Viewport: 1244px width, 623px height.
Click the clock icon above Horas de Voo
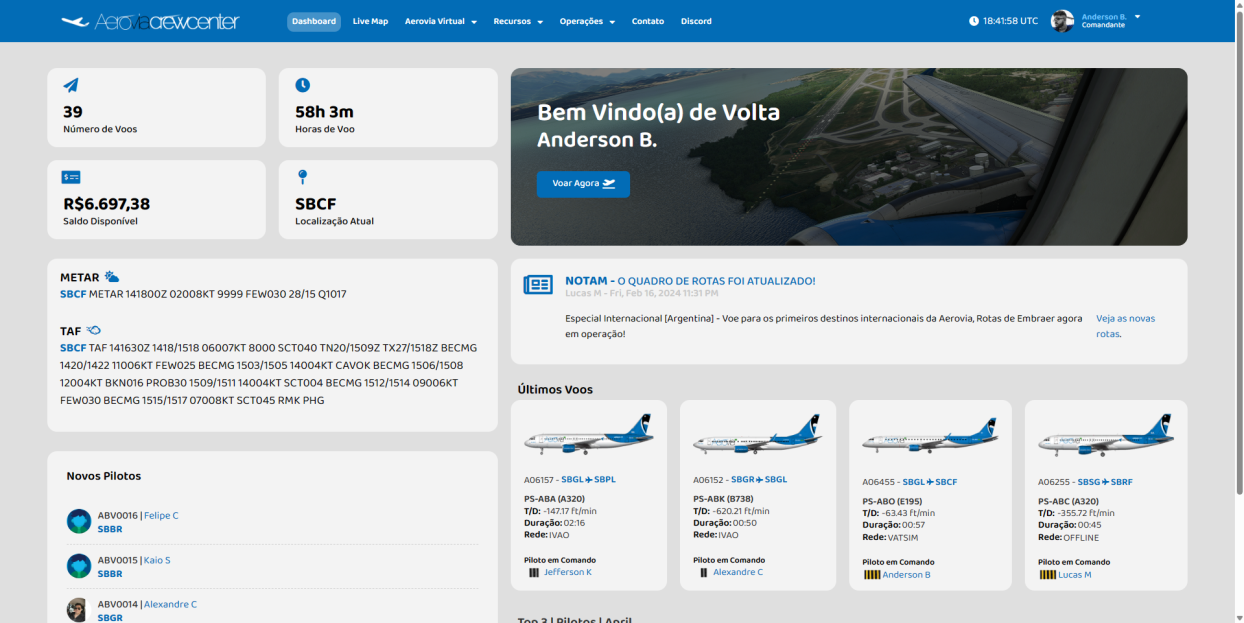tap(302, 86)
